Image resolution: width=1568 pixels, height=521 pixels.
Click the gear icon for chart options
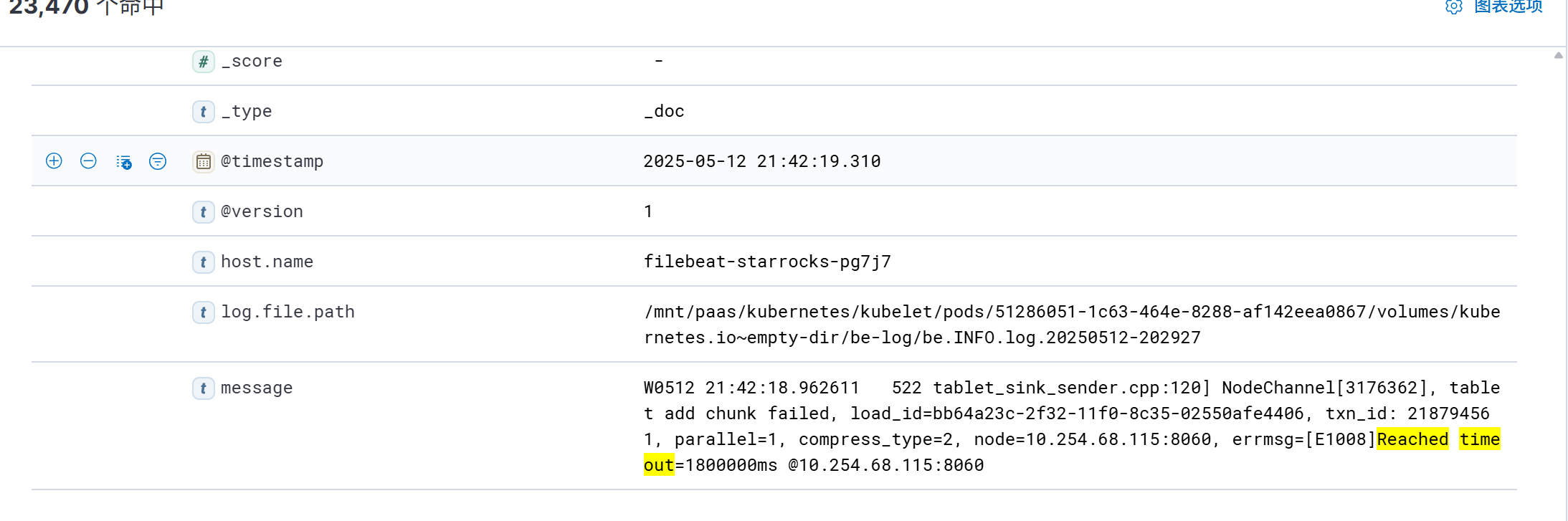(x=1454, y=7)
